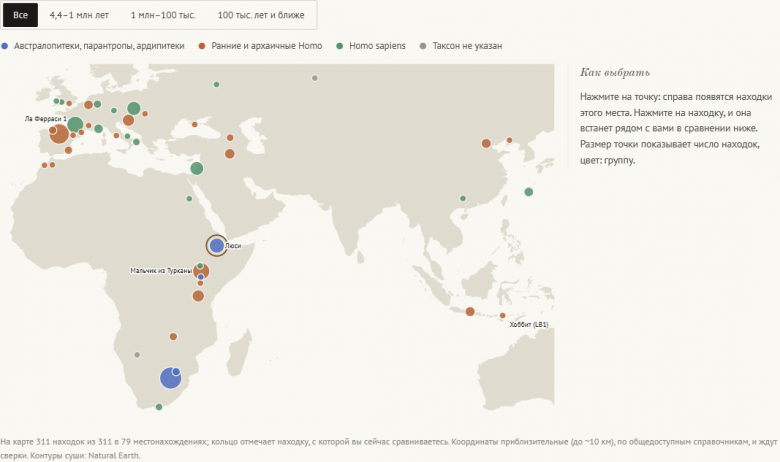Toggle the «Ранние и архаичные Homo» legend
Viewport: 780px width, 462px height.
(x=261, y=46)
